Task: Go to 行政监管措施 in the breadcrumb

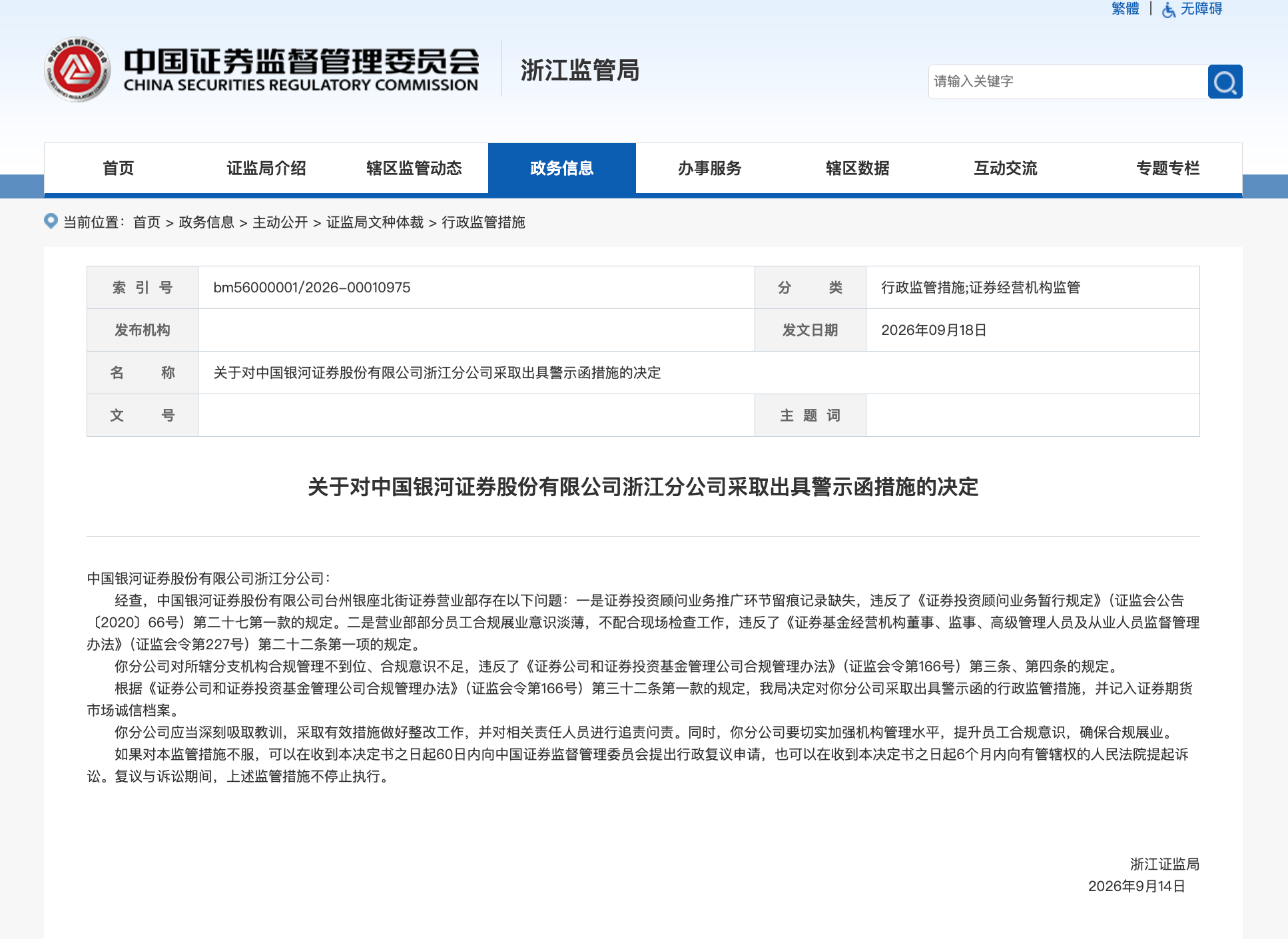Action: click(483, 222)
